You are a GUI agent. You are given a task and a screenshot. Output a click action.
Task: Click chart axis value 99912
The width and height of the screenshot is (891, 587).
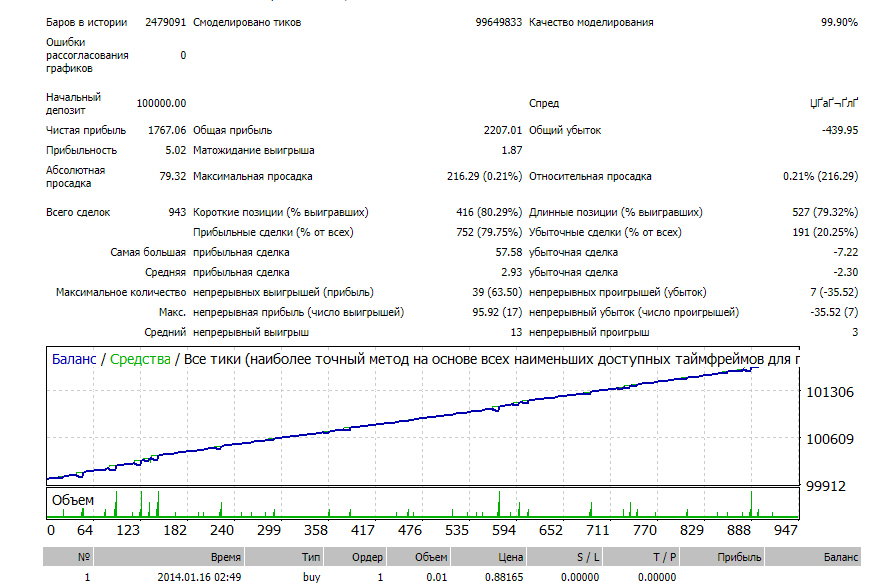click(826, 486)
